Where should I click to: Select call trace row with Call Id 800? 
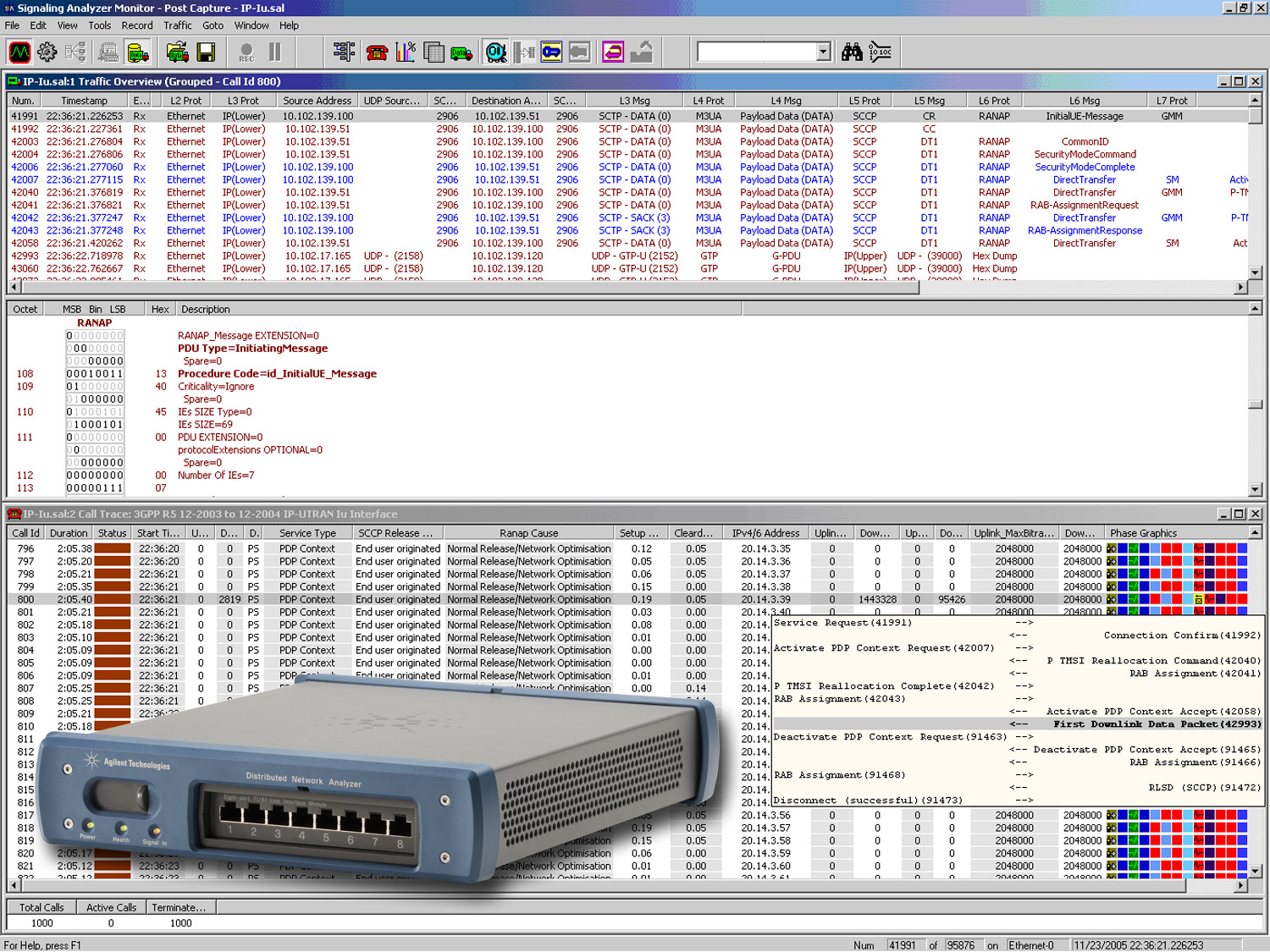click(x=628, y=599)
